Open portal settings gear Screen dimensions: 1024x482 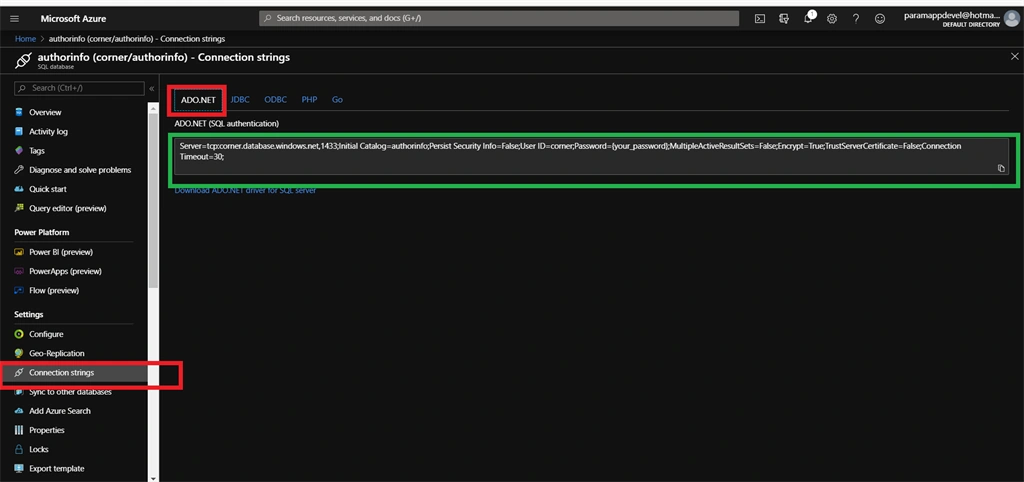point(832,19)
